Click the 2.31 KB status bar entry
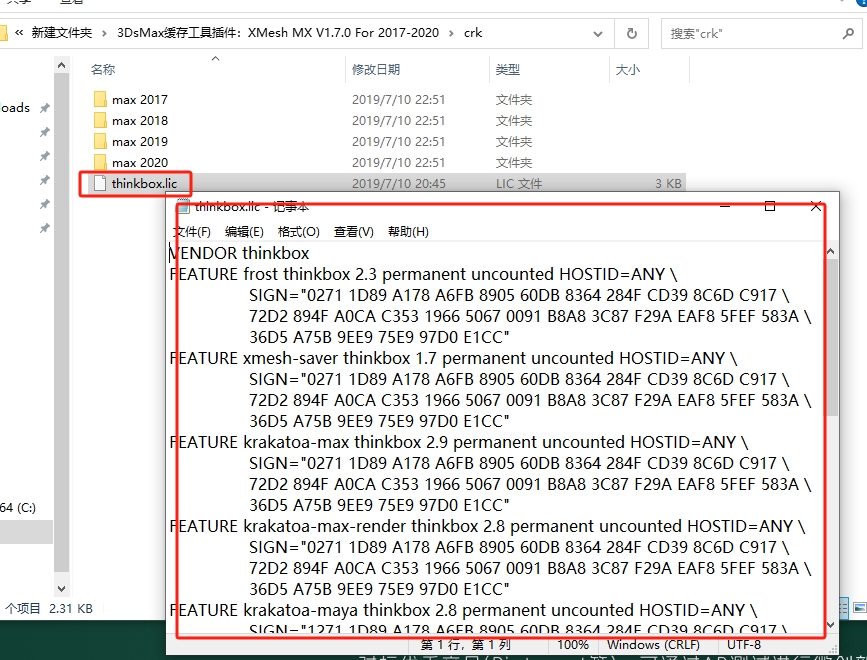Image resolution: width=867 pixels, height=660 pixels. tap(71, 609)
